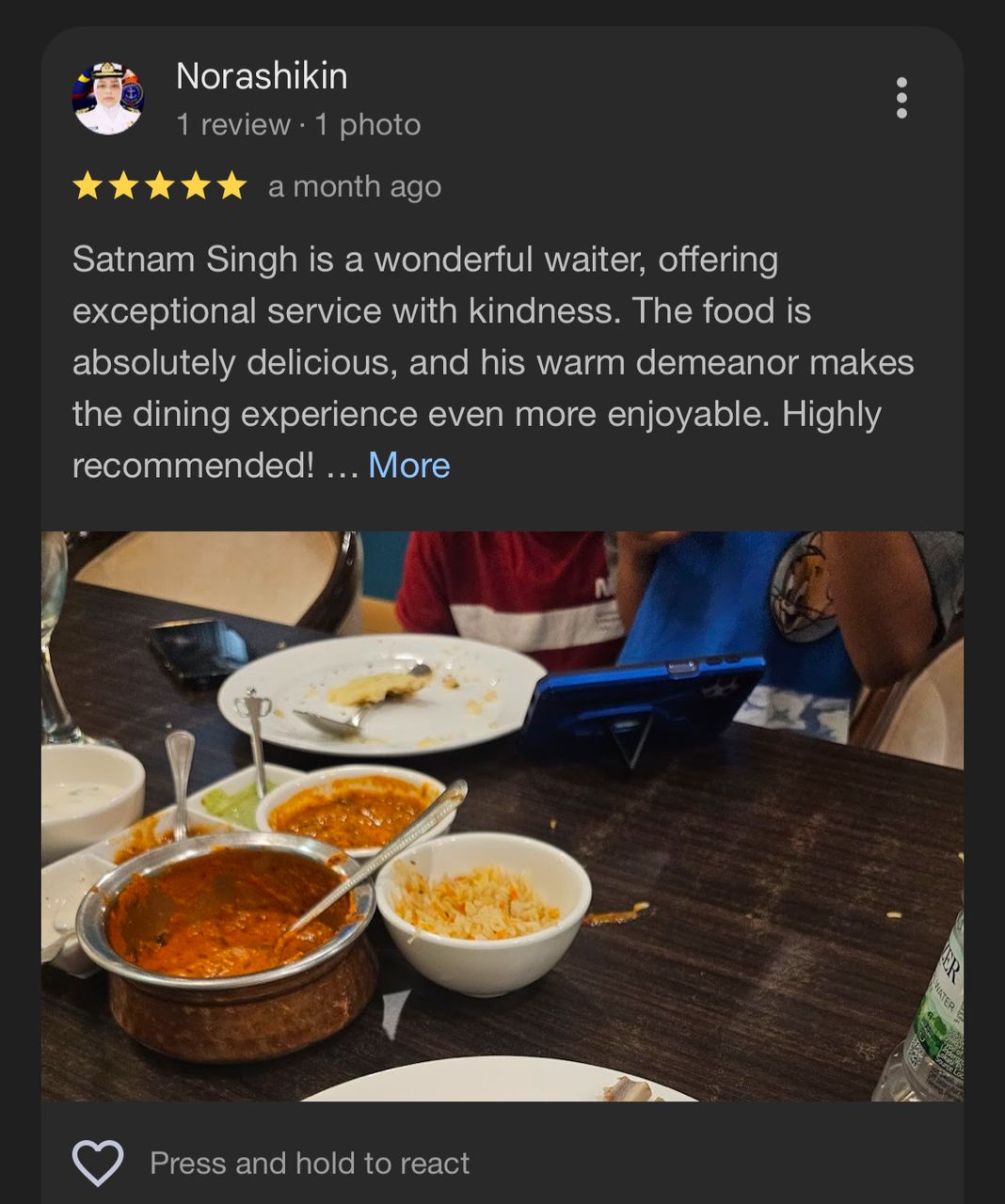Screen dimensions: 1005x1204
Task: Click the fifth yellow rating star
Action: click(231, 186)
